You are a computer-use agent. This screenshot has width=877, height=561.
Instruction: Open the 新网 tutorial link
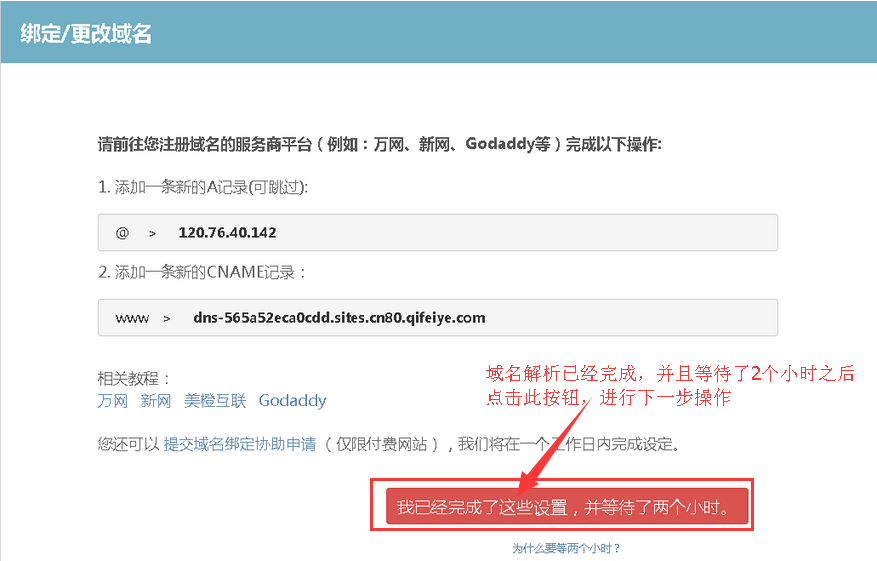(x=155, y=401)
